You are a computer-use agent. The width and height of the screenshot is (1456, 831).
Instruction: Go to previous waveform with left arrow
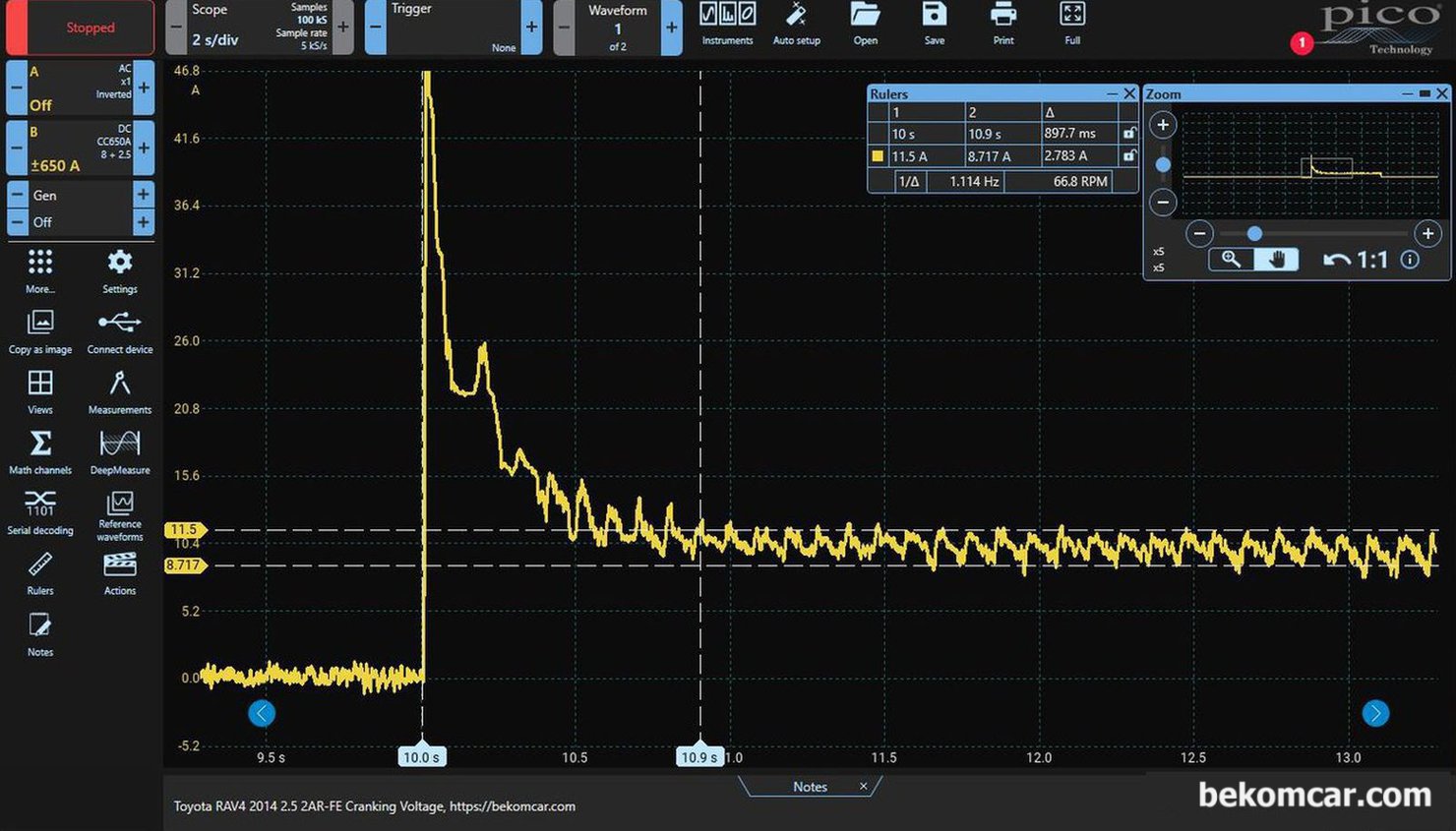coord(262,713)
